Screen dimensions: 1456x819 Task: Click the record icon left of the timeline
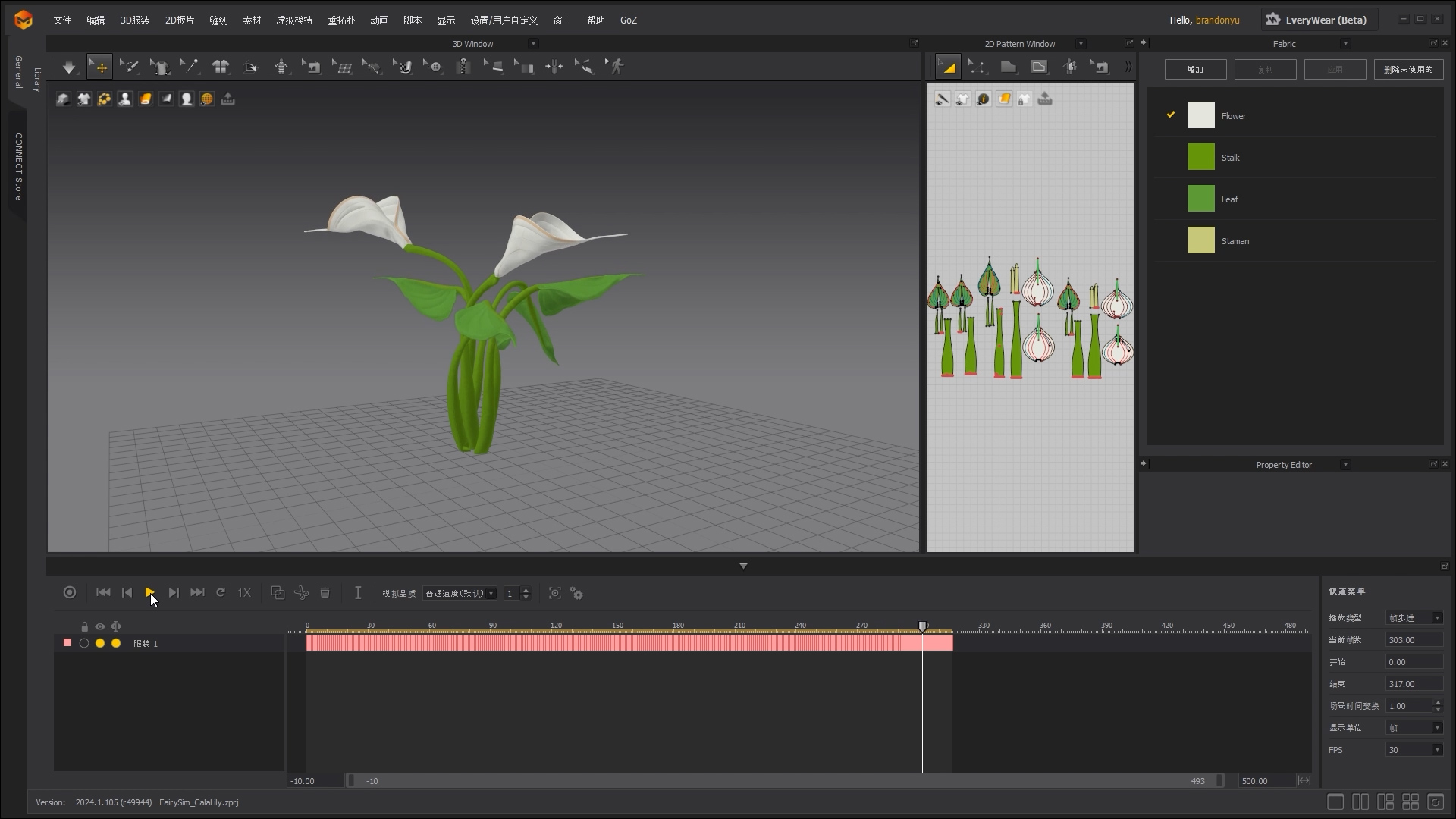point(69,592)
